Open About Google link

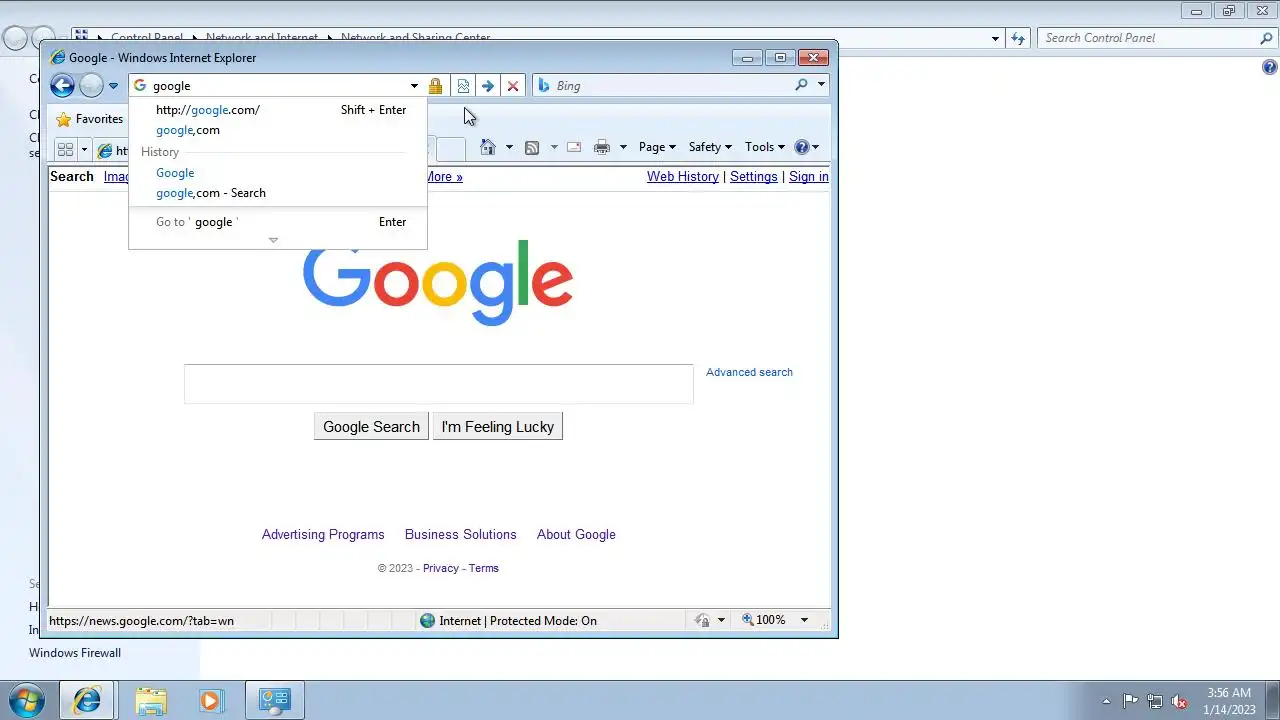[576, 535]
